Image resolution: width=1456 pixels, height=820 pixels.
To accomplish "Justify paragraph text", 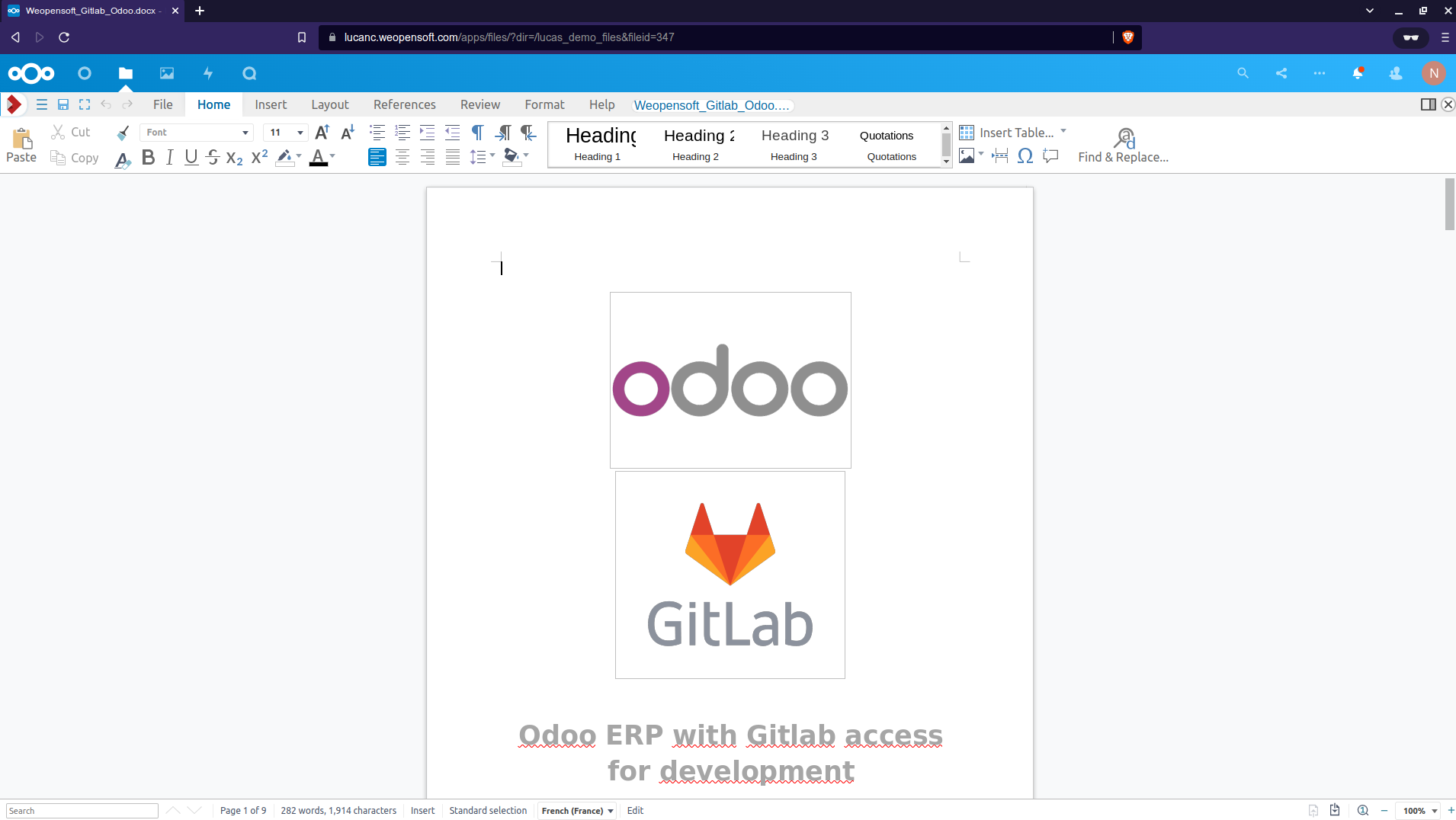I will pos(453,158).
